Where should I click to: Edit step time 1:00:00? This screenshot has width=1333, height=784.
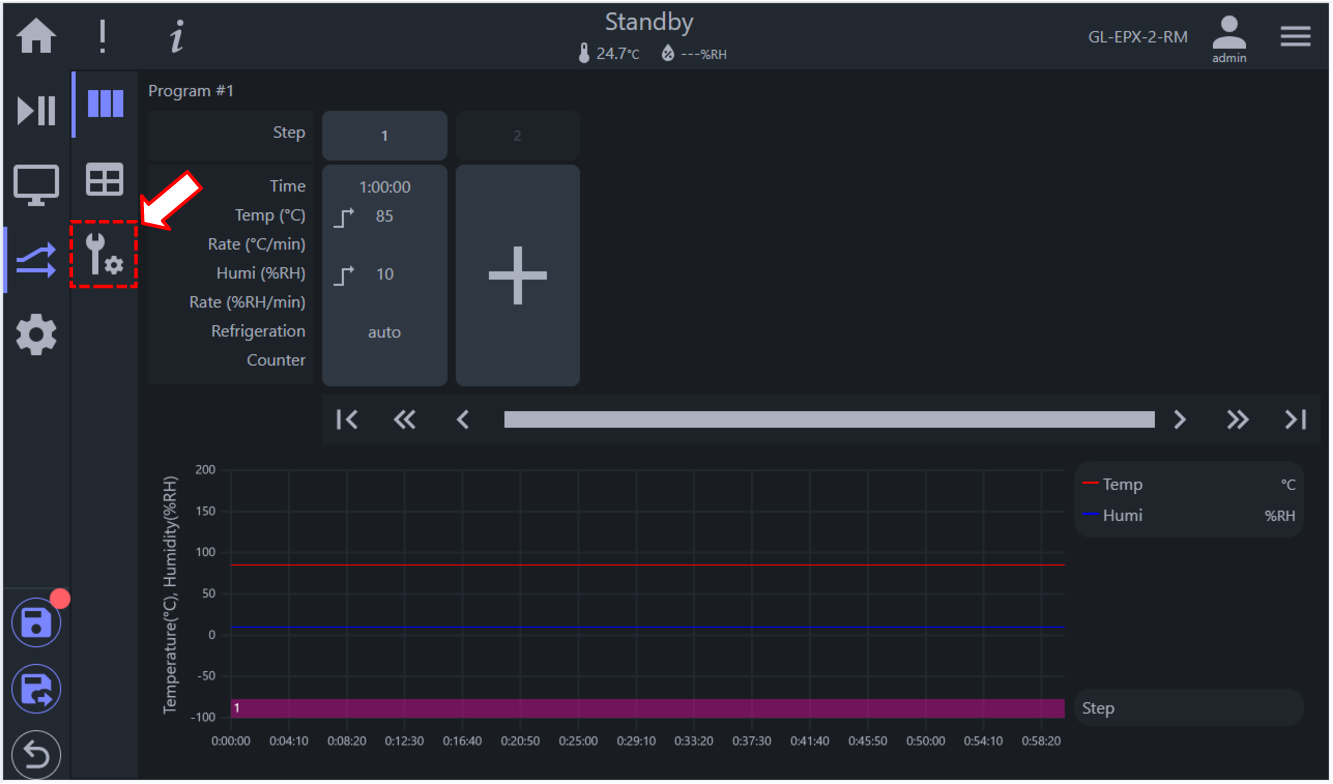tap(384, 187)
